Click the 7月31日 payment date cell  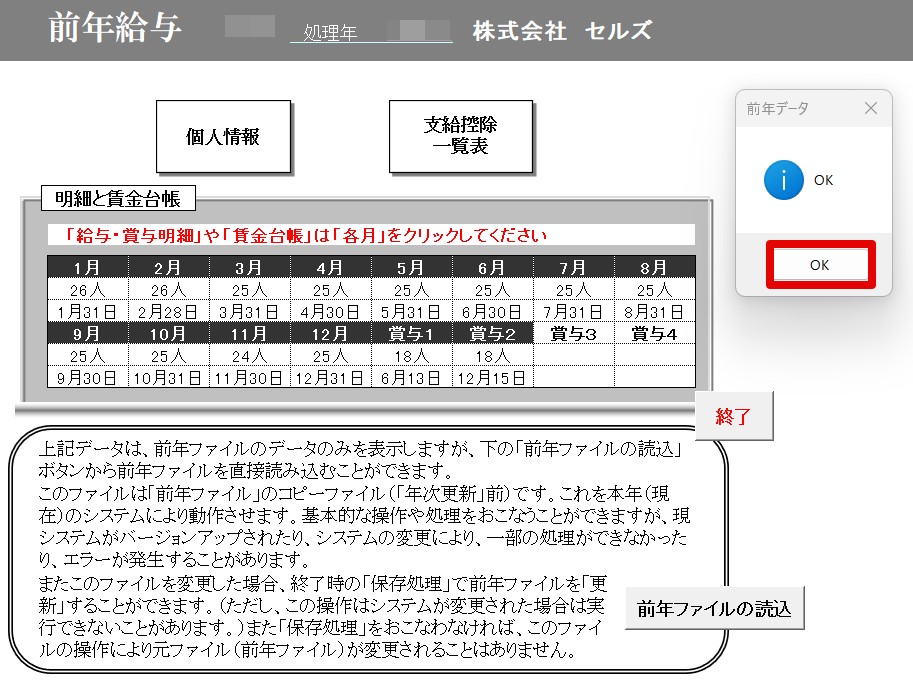coord(574,312)
